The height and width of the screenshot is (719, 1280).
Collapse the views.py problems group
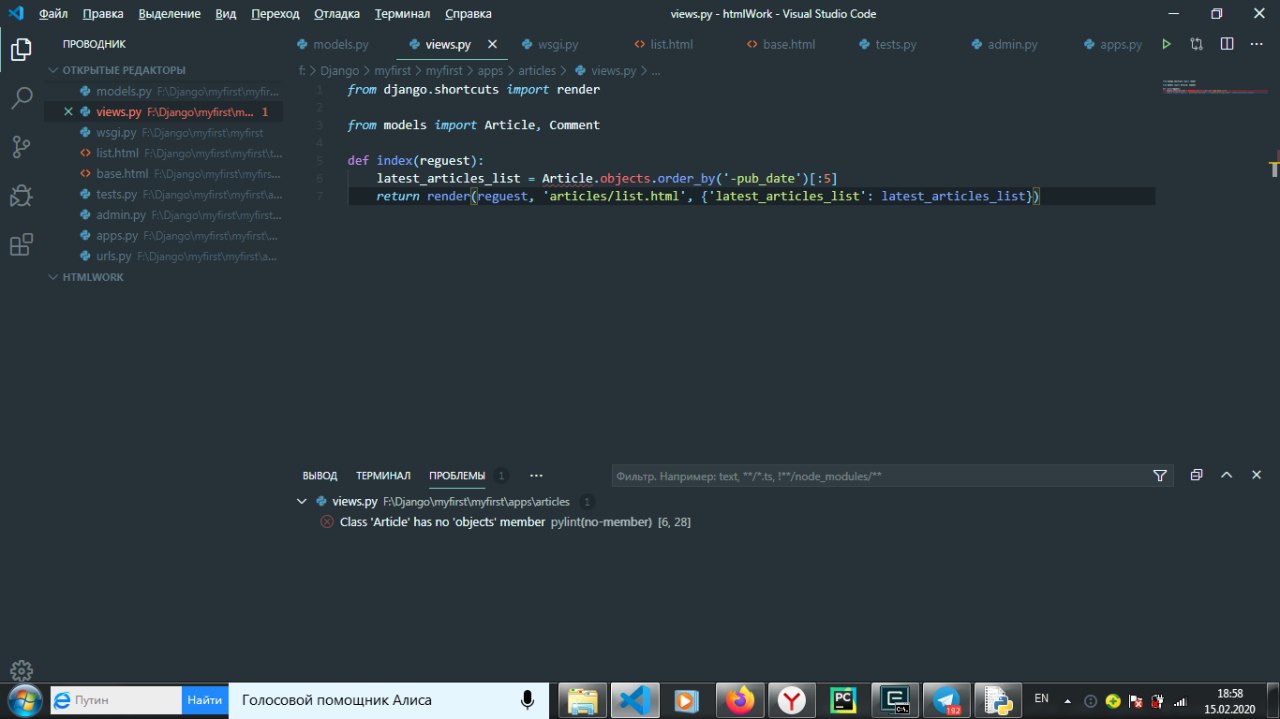pyautogui.click(x=302, y=502)
